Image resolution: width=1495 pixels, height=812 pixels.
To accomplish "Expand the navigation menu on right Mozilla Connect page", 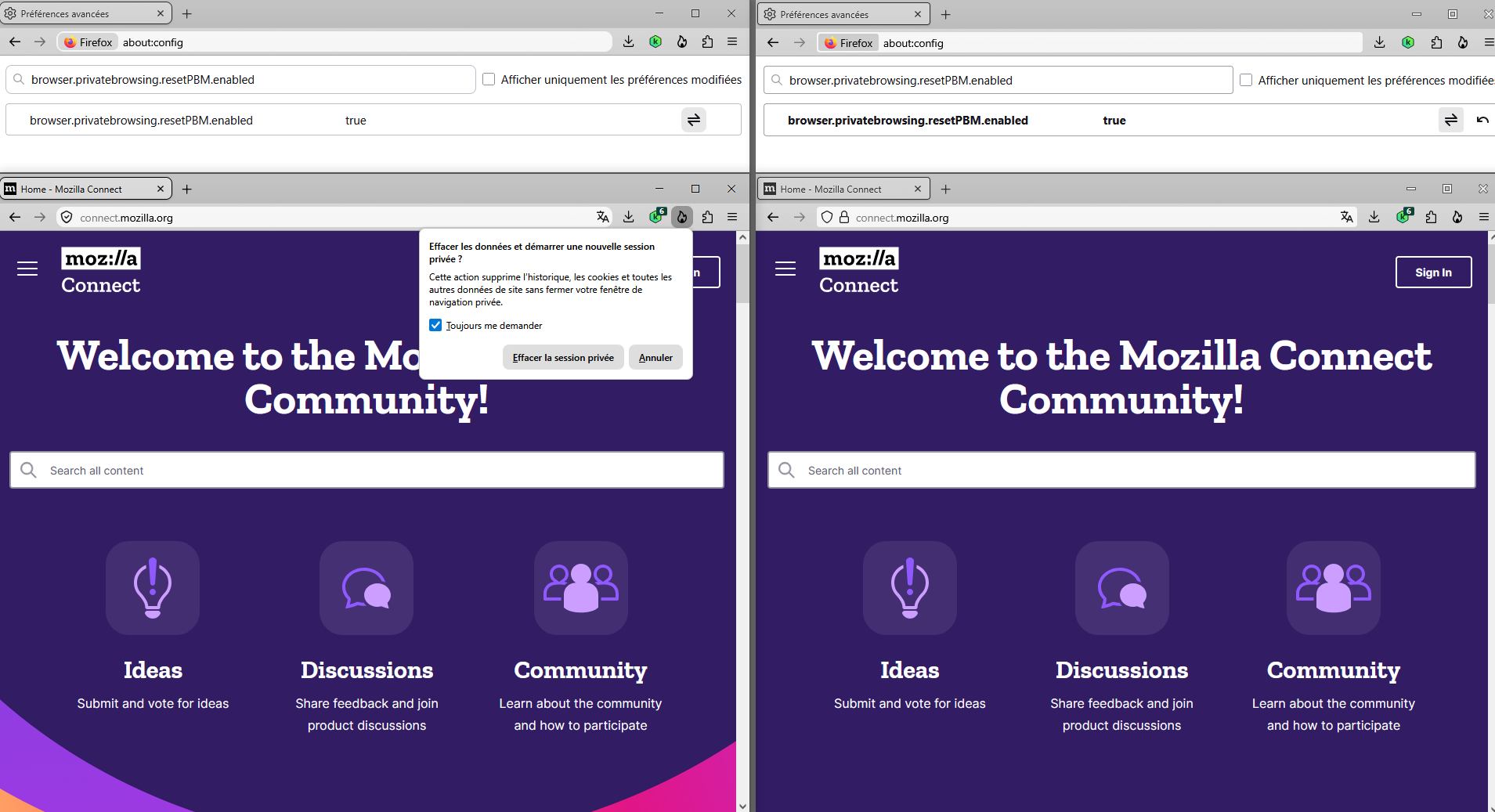I will [785, 269].
